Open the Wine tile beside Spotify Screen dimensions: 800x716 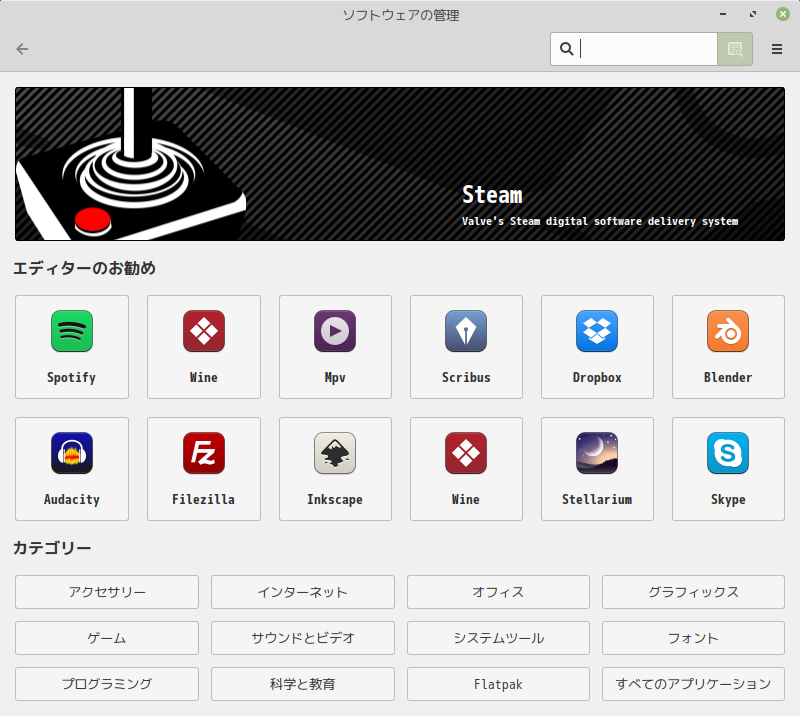[204, 347]
